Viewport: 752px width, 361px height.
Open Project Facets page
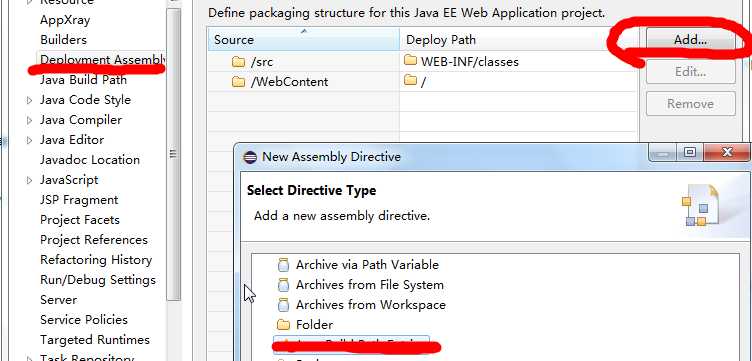80,220
